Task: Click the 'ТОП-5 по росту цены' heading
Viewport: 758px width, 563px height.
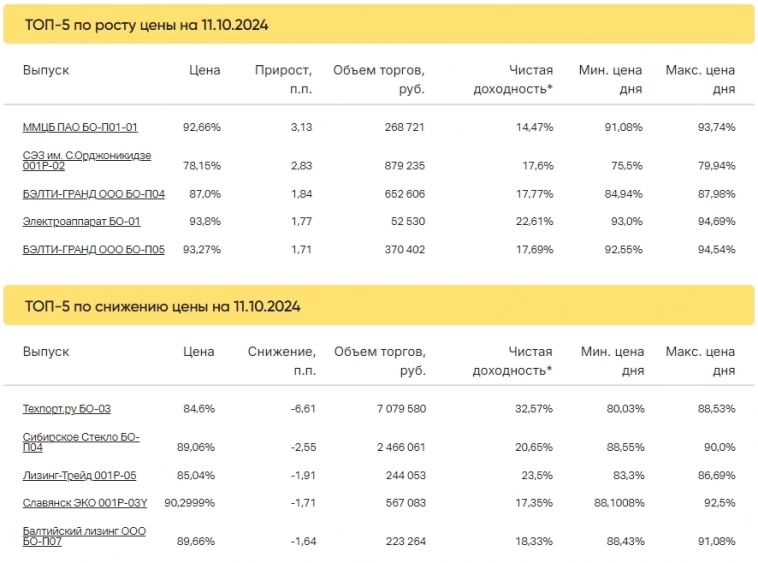Action: pyautogui.click(x=147, y=24)
